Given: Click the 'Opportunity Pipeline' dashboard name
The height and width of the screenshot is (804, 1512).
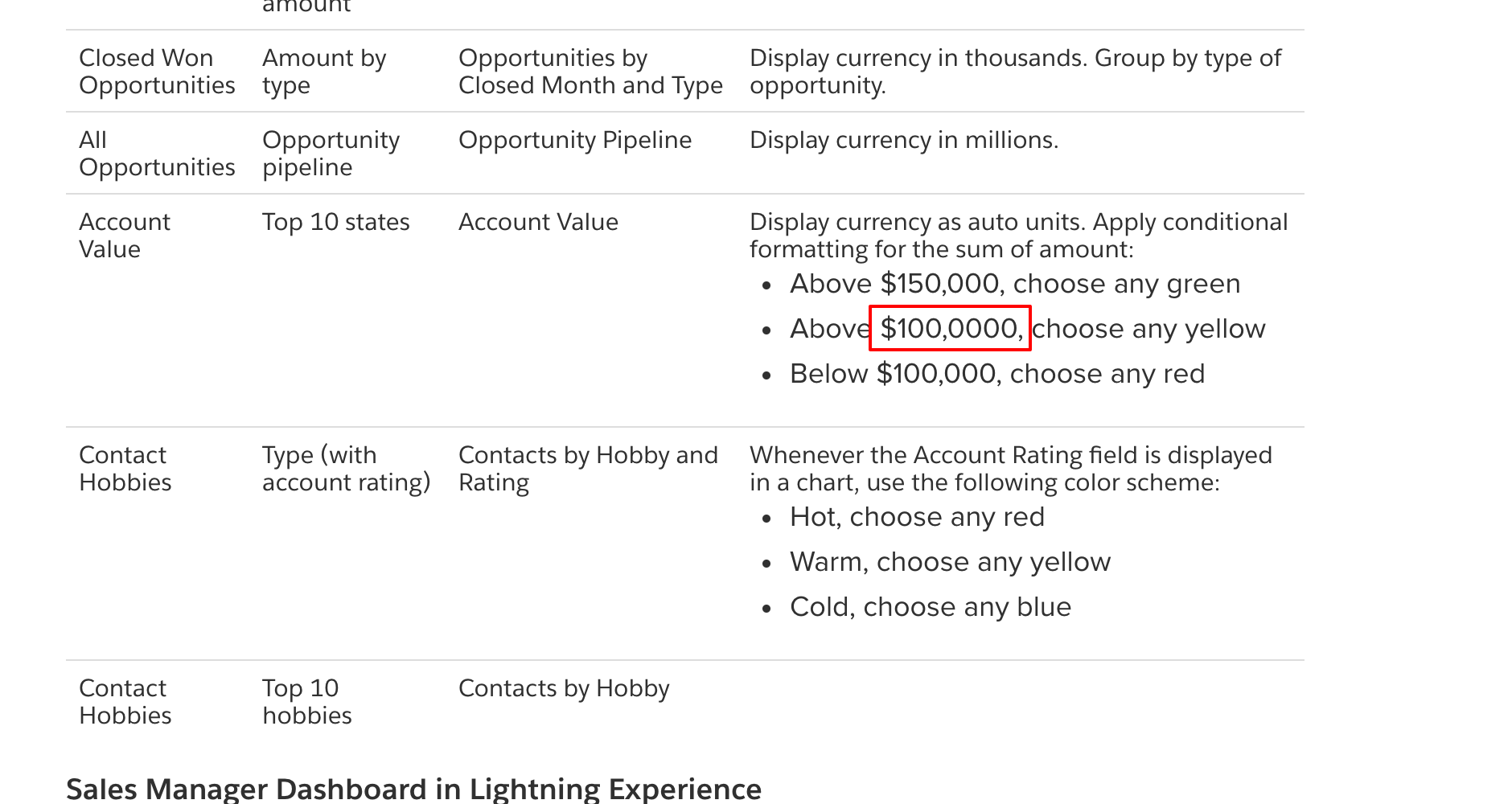Looking at the screenshot, I should 574,140.
